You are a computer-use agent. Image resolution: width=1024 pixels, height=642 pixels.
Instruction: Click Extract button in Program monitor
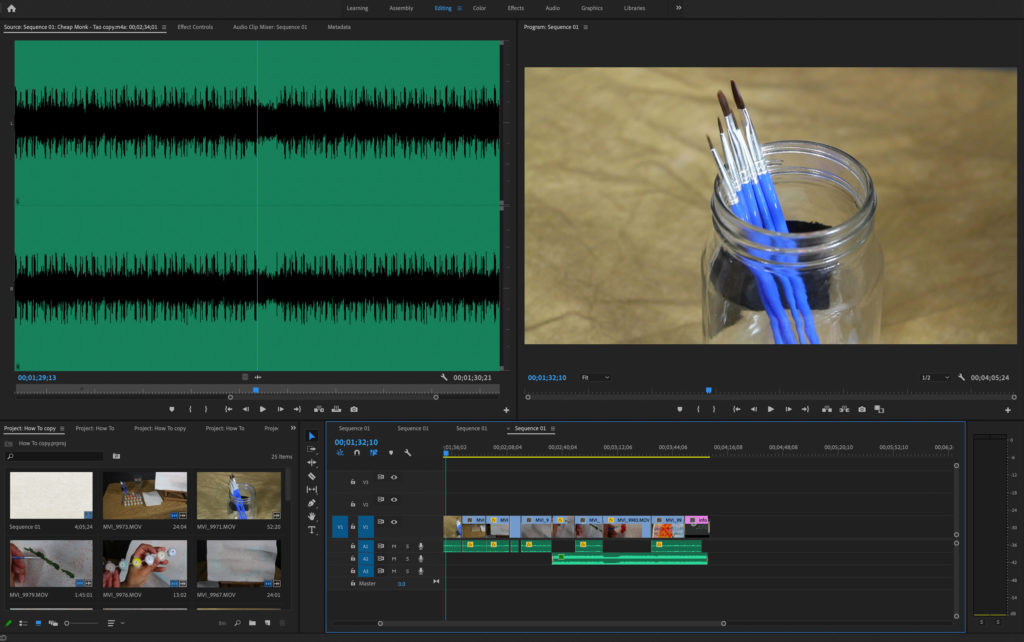[x=844, y=409]
